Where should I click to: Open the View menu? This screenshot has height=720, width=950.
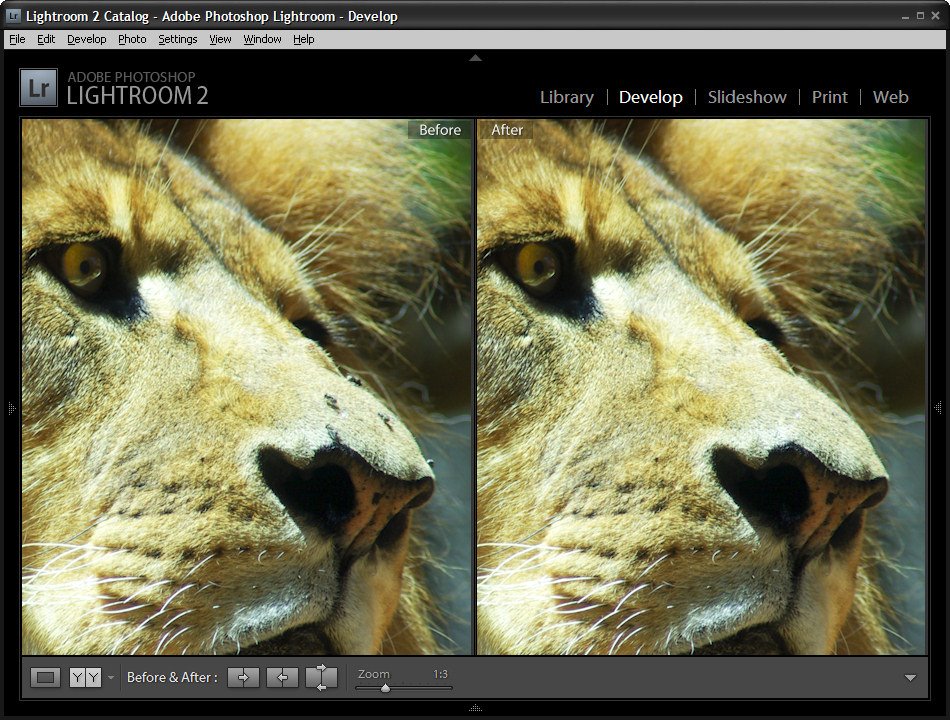220,39
